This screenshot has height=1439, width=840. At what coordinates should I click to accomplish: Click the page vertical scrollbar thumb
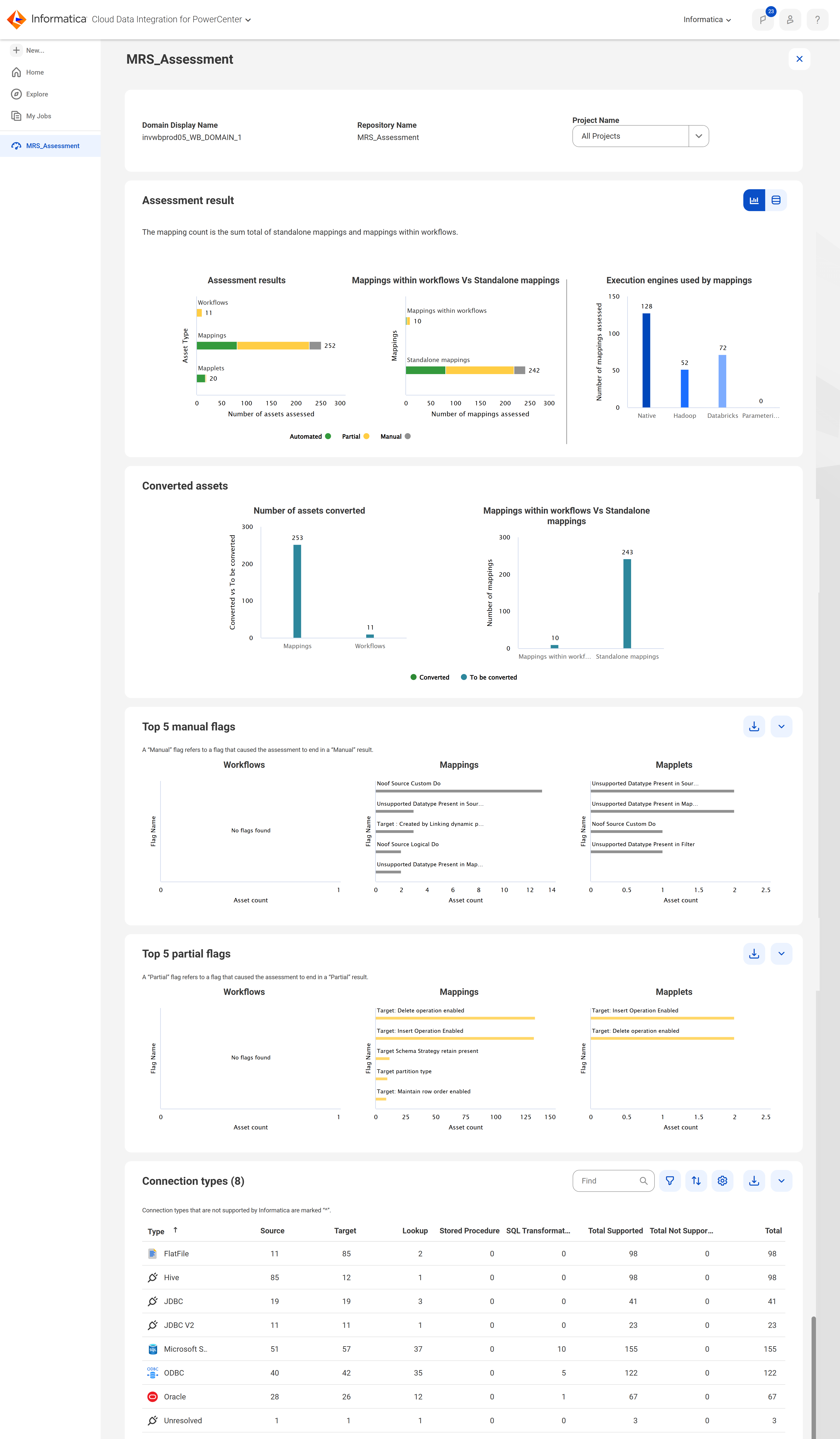814,1377
